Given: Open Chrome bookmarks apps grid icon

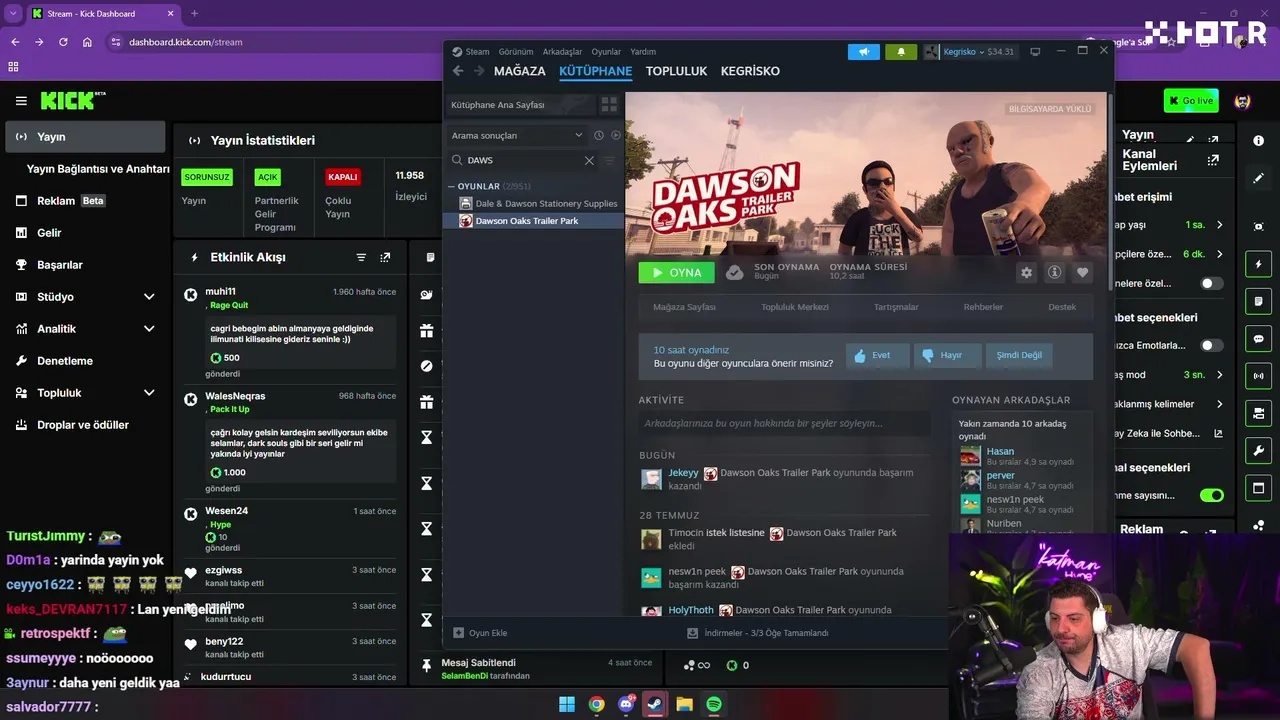Looking at the screenshot, I should click(13, 67).
